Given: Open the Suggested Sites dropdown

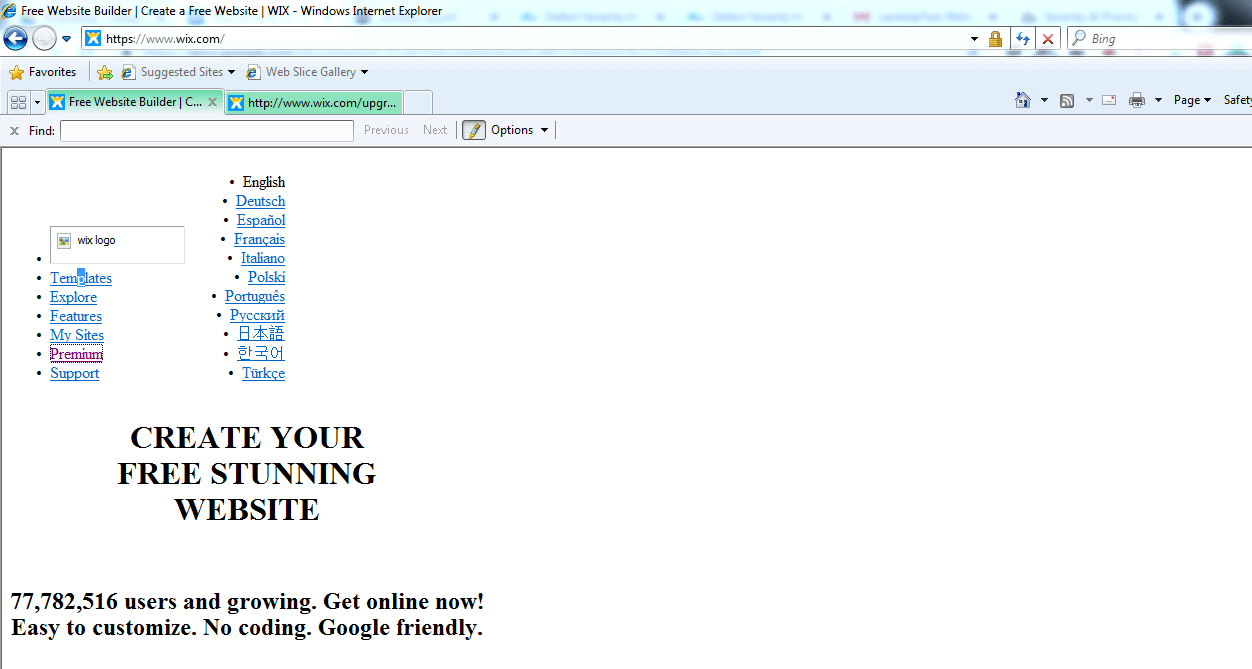Looking at the screenshot, I should click(178, 72).
